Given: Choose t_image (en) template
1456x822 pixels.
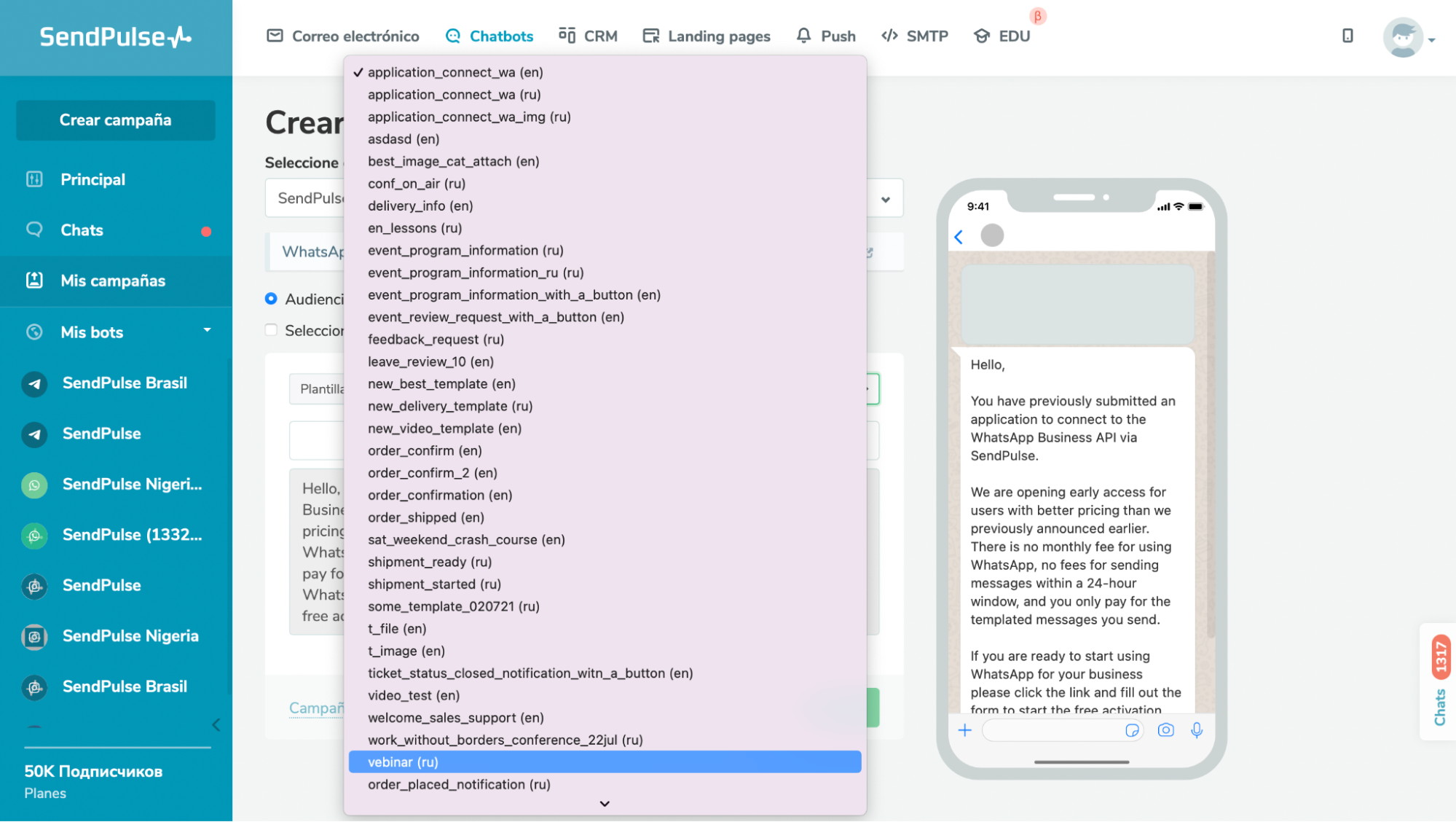Looking at the screenshot, I should pyautogui.click(x=605, y=651).
